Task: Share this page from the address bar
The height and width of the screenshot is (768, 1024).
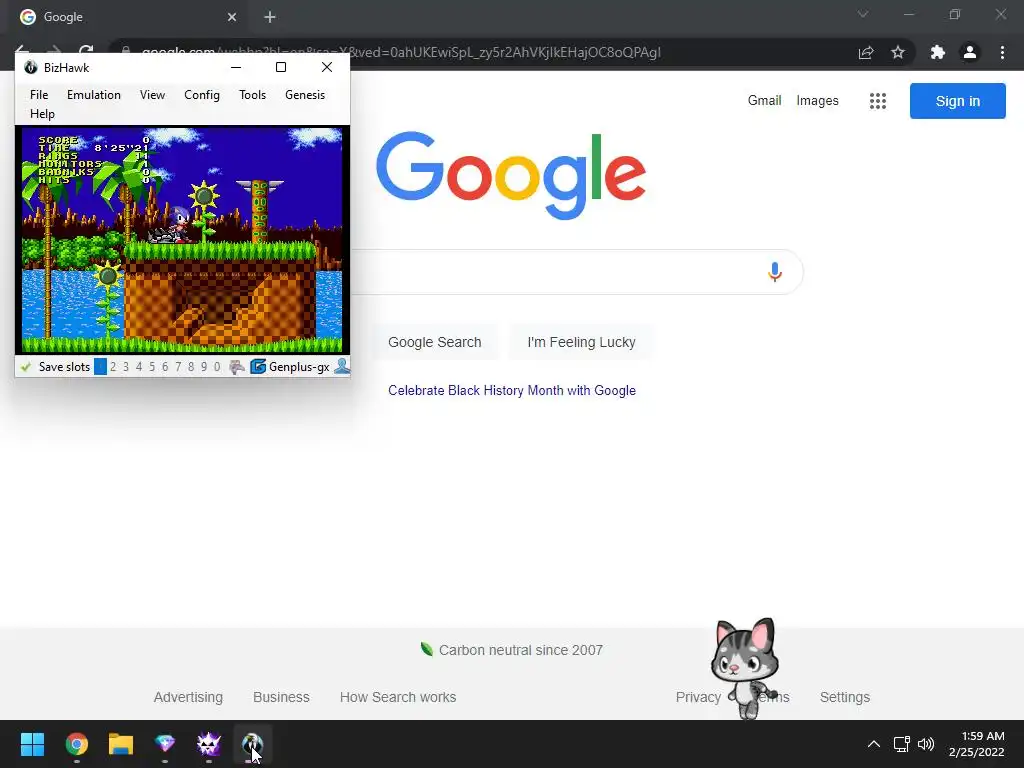Action: click(866, 52)
